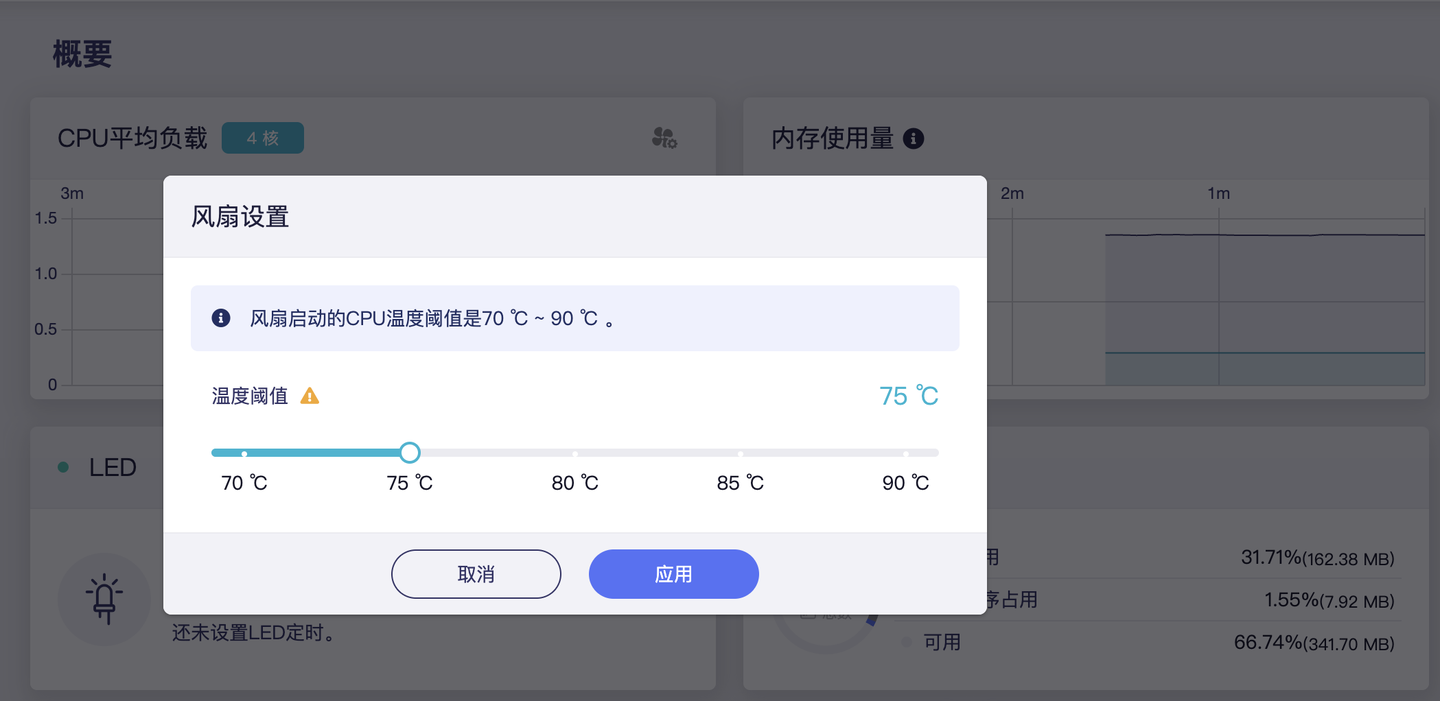The width and height of the screenshot is (1440, 701).
Task: Set the temperature slider to 70 ℃ mark
Action: tap(244, 453)
